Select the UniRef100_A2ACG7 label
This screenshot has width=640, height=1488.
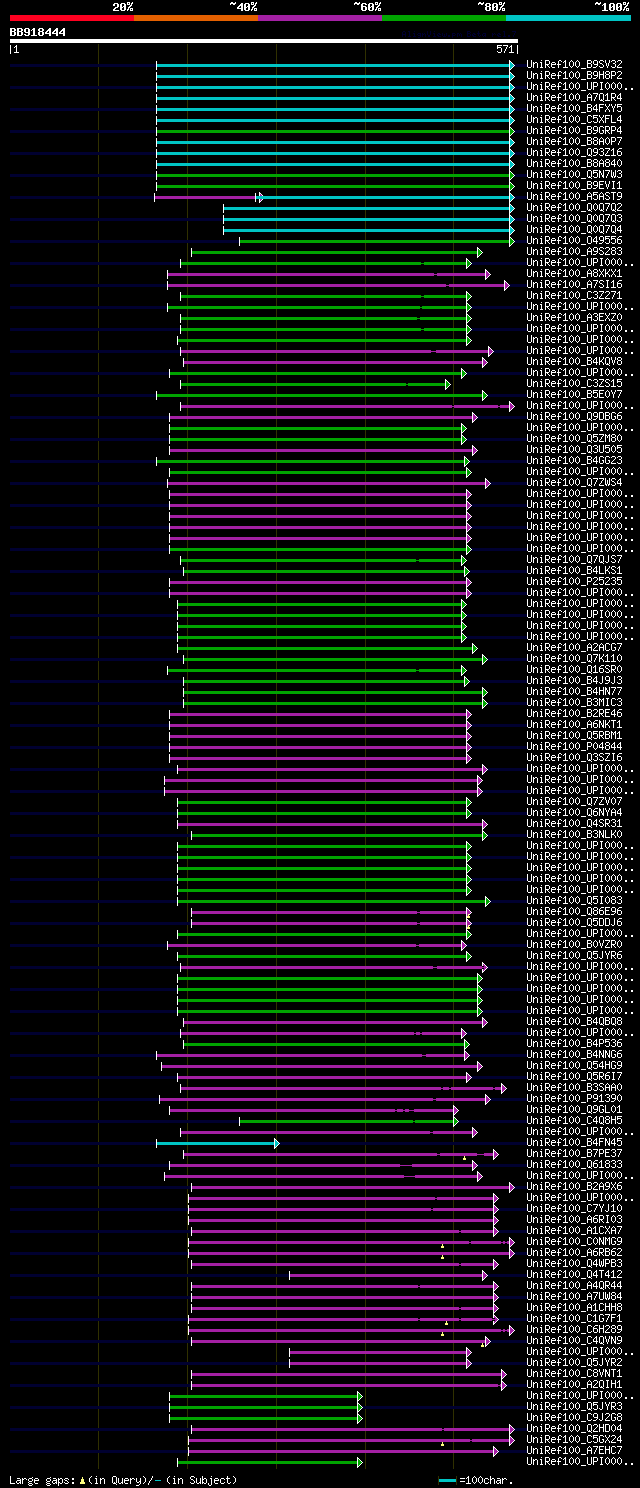pos(574,647)
